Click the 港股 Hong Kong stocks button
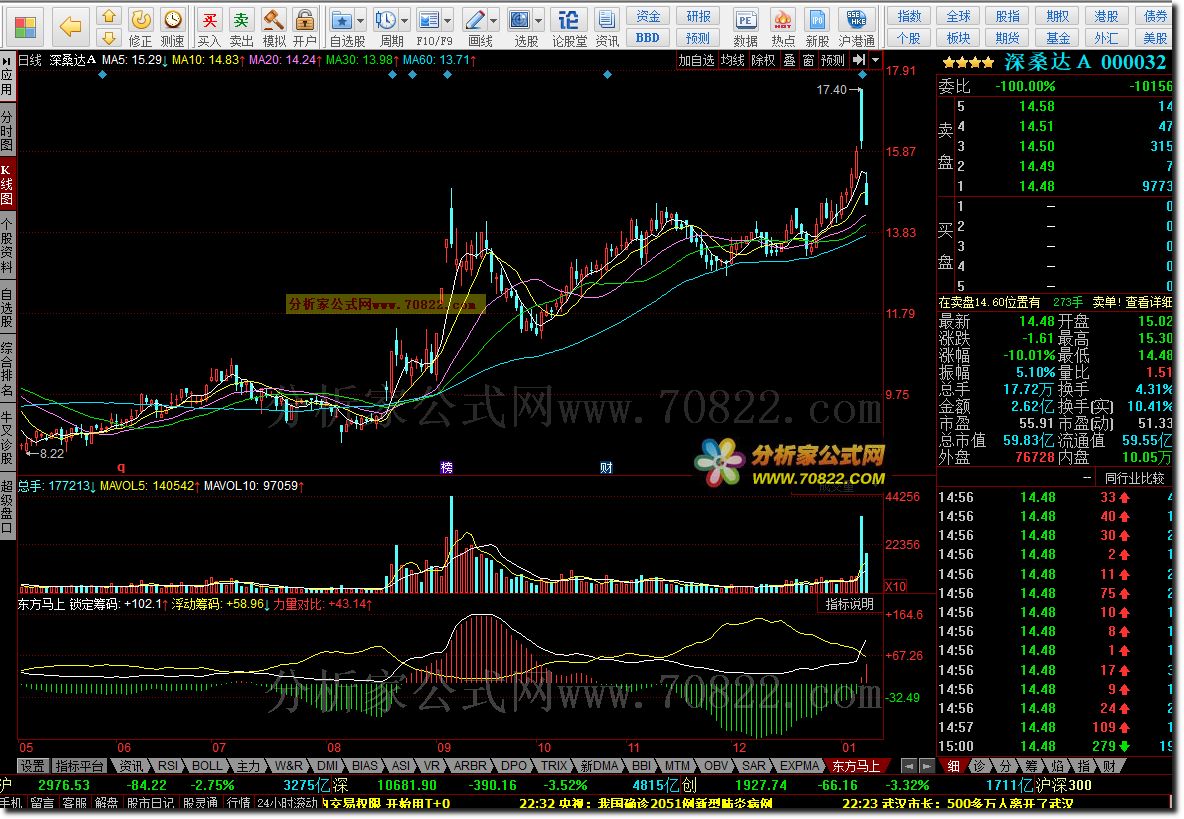 [1106, 16]
